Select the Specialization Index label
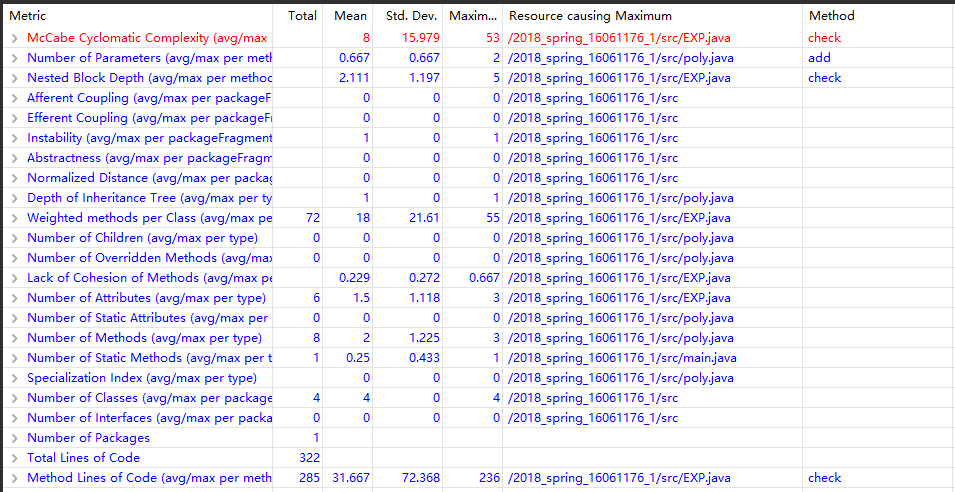Screen dimensions: 955x492 142,378
